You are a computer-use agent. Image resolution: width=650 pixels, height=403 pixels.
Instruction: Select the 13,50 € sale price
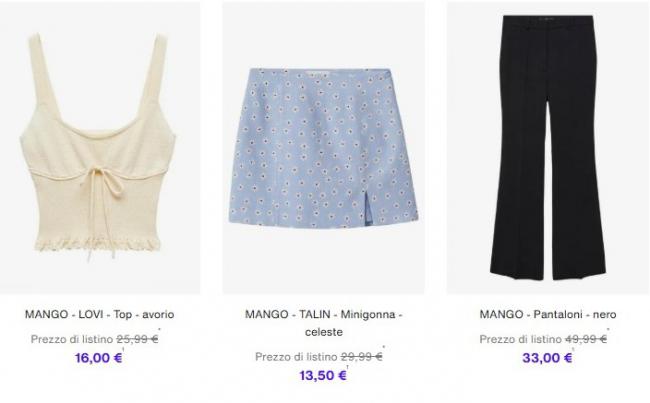[323, 375]
